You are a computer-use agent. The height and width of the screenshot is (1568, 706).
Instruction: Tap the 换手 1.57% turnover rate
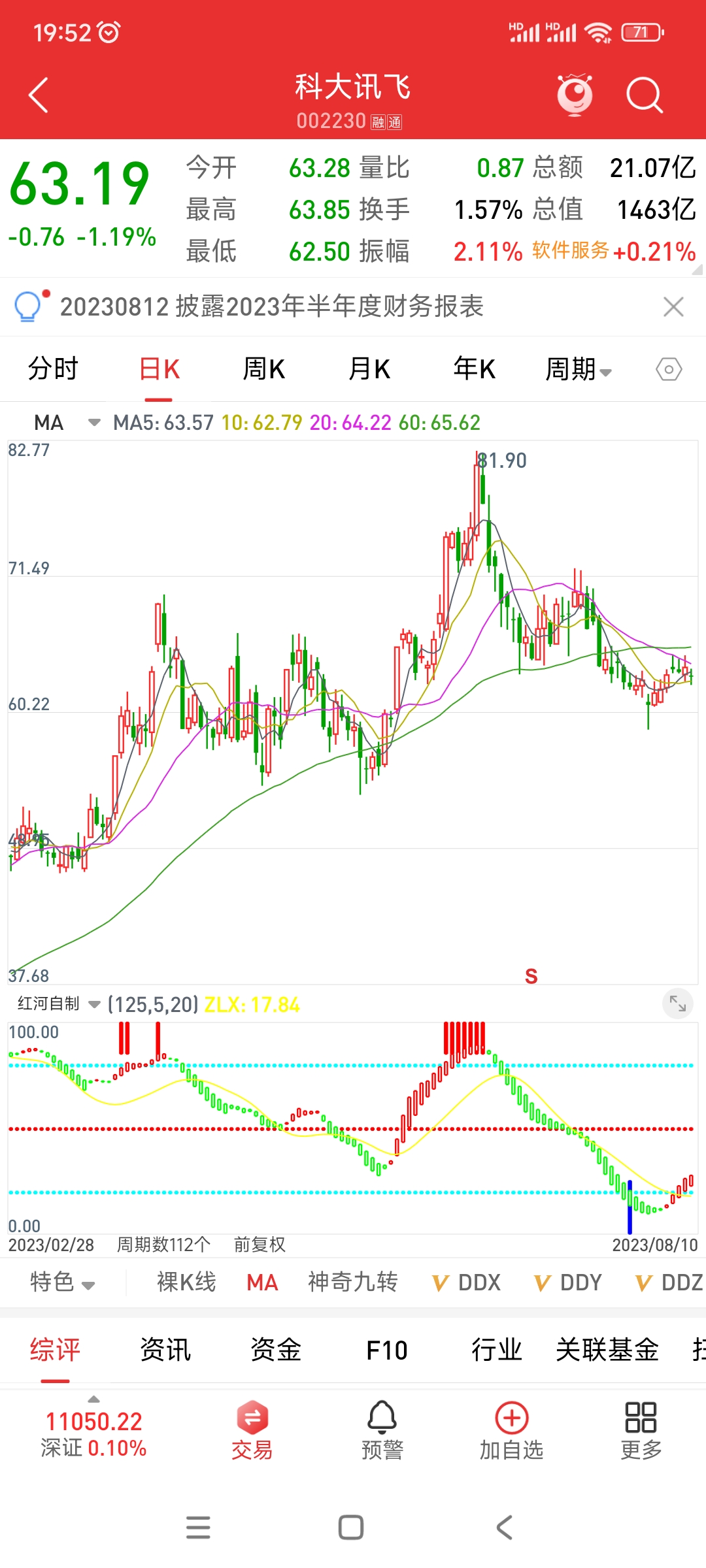(x=441, y=210)
